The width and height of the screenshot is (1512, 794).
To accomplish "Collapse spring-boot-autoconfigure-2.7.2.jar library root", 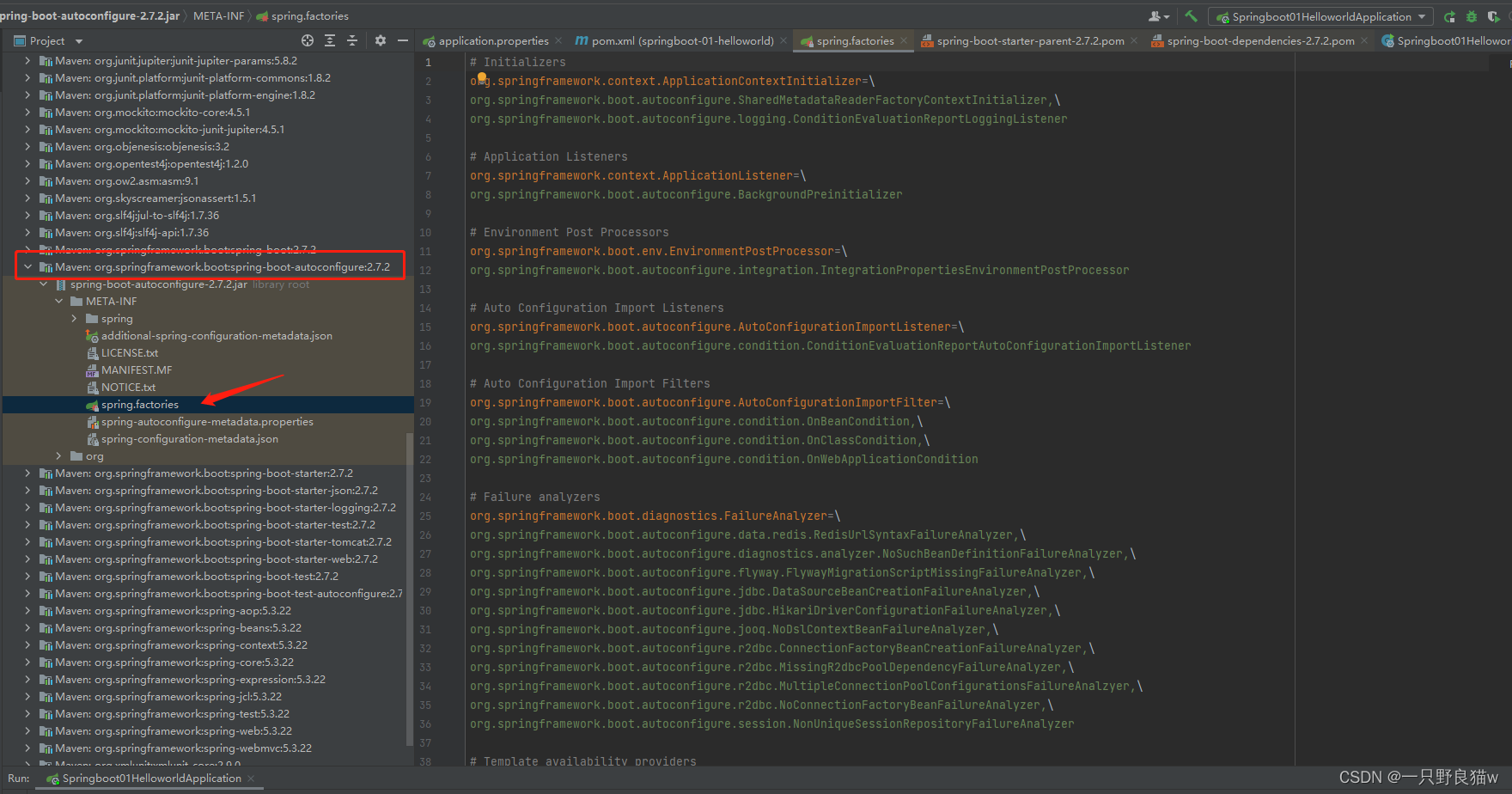I will pyautogui.click(x=43, y=284).
